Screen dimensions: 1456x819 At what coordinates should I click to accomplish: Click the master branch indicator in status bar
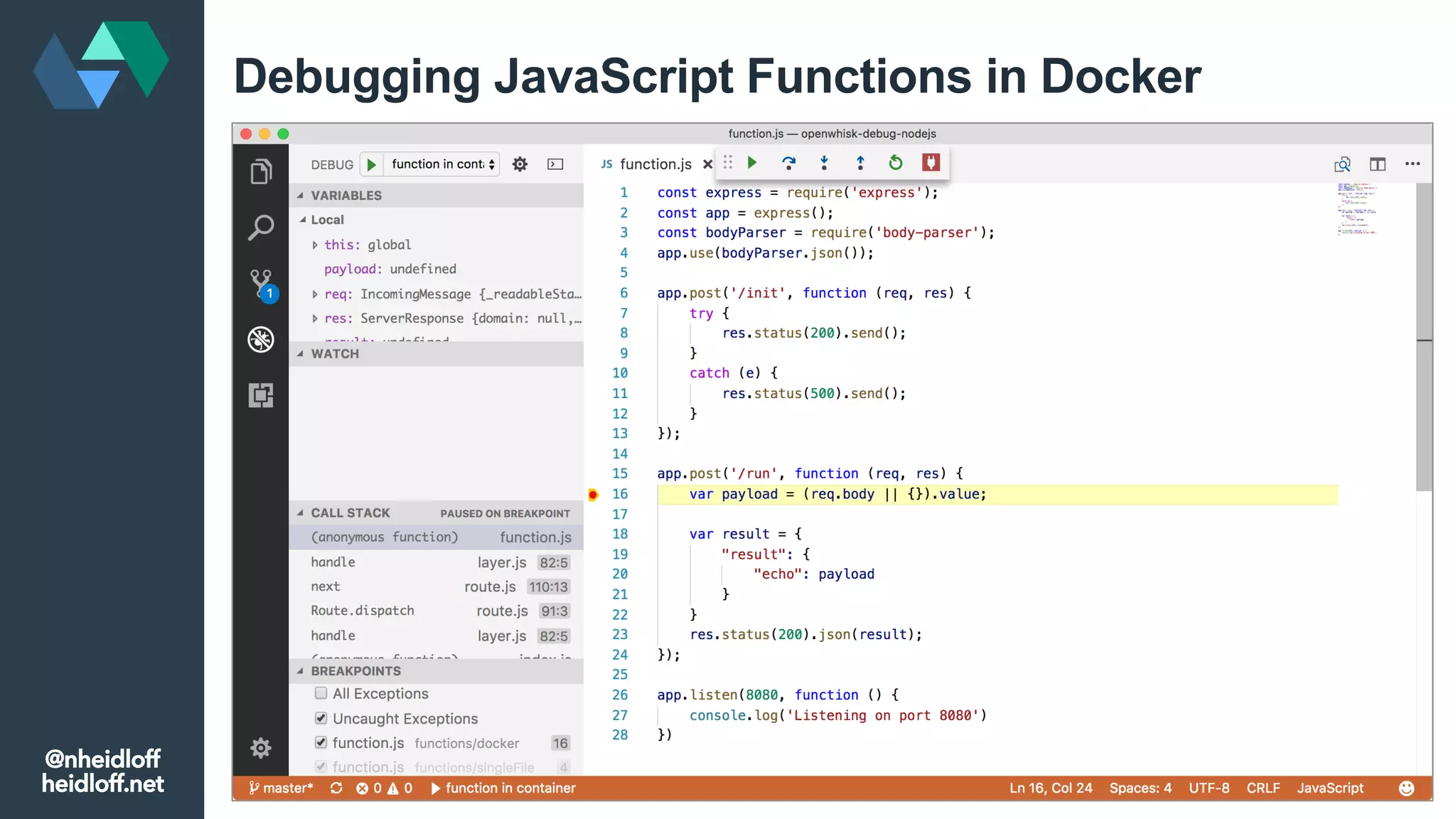[281, 788]
